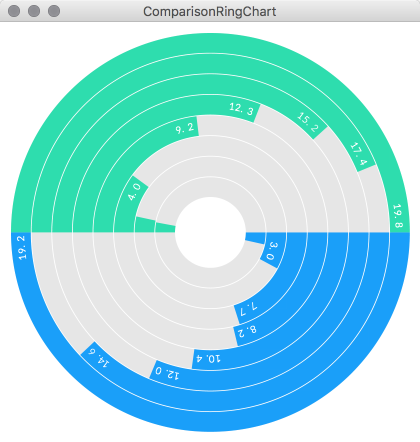Click the blue 3.0 ring label

pyautogui.click(x=272, y=251)
